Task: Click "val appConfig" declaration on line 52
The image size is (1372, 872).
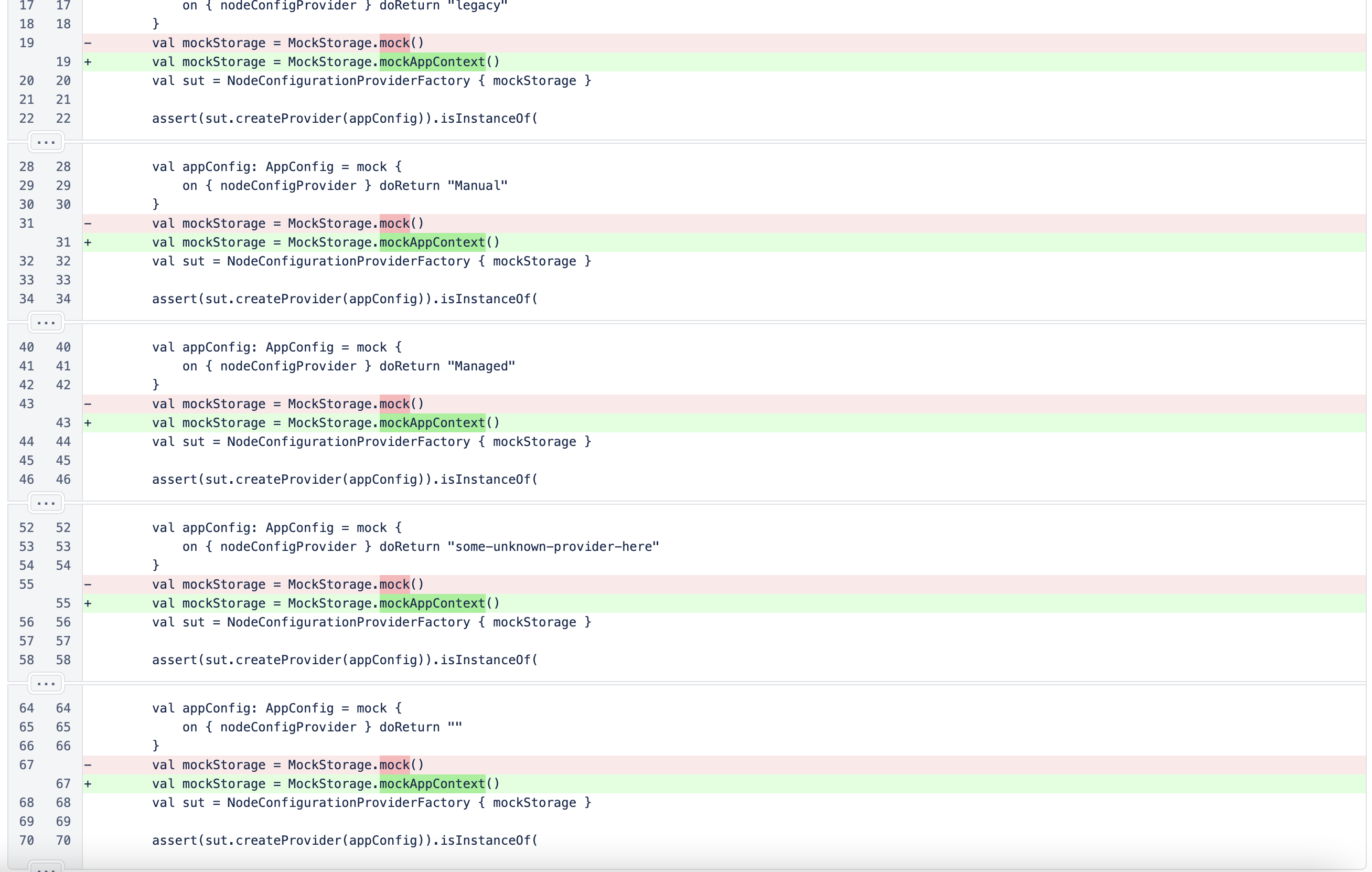Action: click(x=277, y=528)
